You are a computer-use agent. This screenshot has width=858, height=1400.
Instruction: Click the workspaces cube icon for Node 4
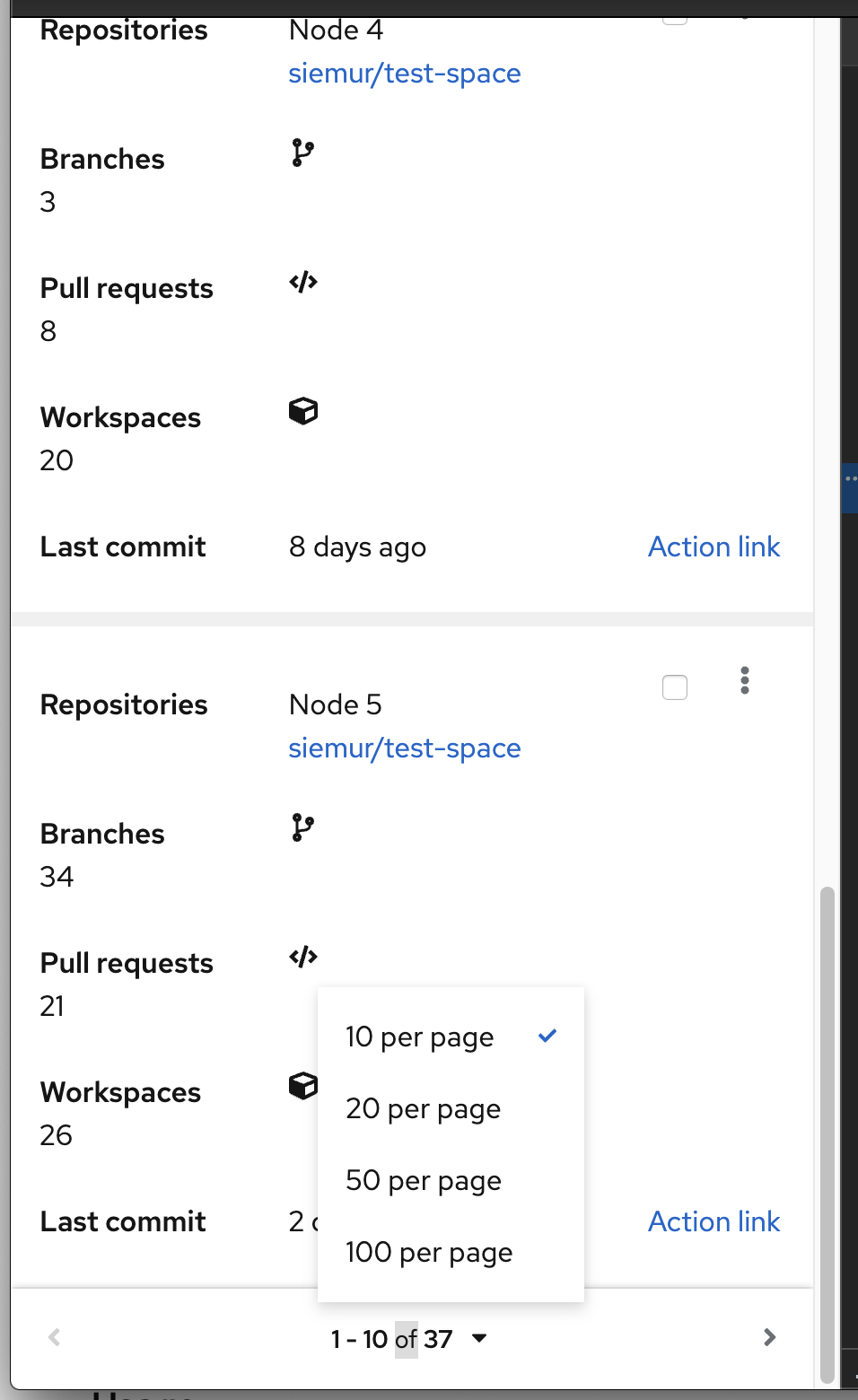click(x=303, y=412)
